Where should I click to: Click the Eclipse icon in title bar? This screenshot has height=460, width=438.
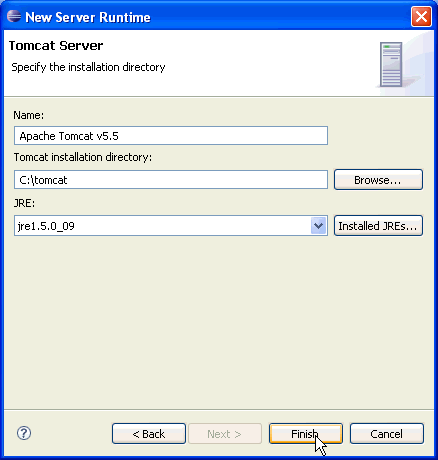[14, 16]
